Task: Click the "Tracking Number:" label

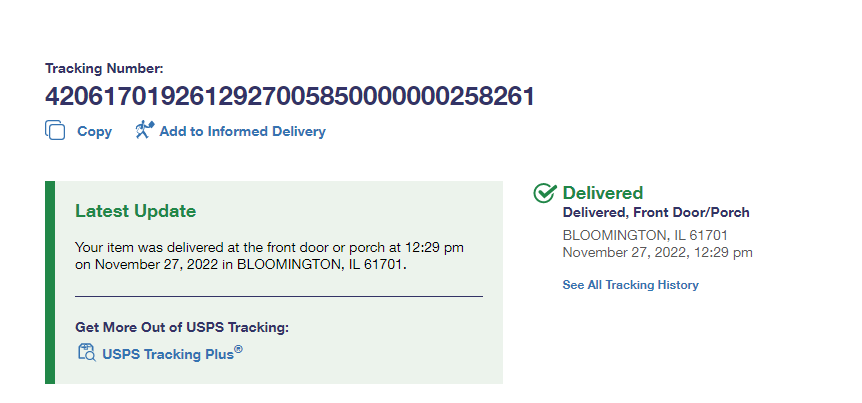Action: [104, 69]
